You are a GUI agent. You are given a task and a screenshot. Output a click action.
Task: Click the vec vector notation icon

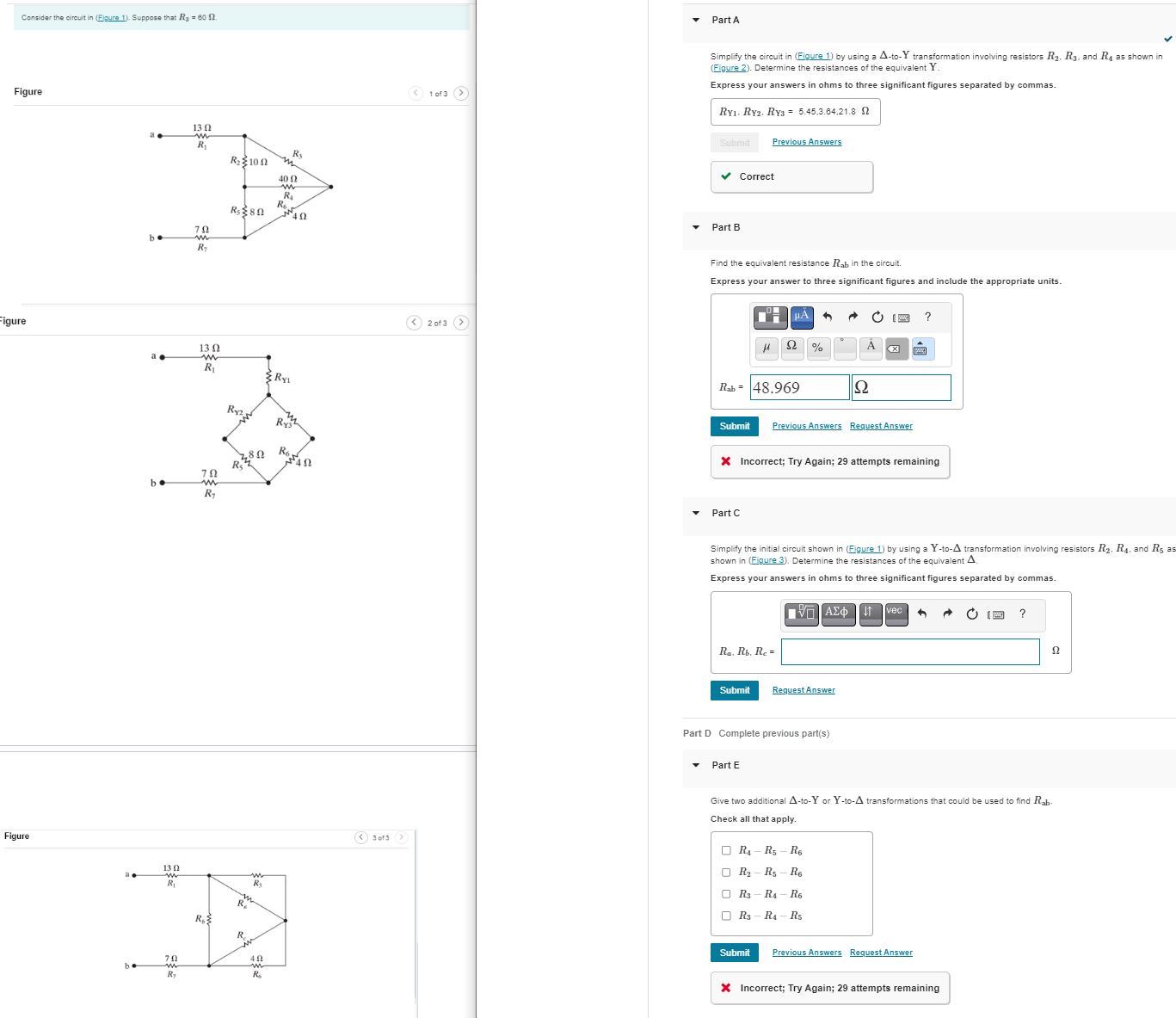click(x=895, y=614)
